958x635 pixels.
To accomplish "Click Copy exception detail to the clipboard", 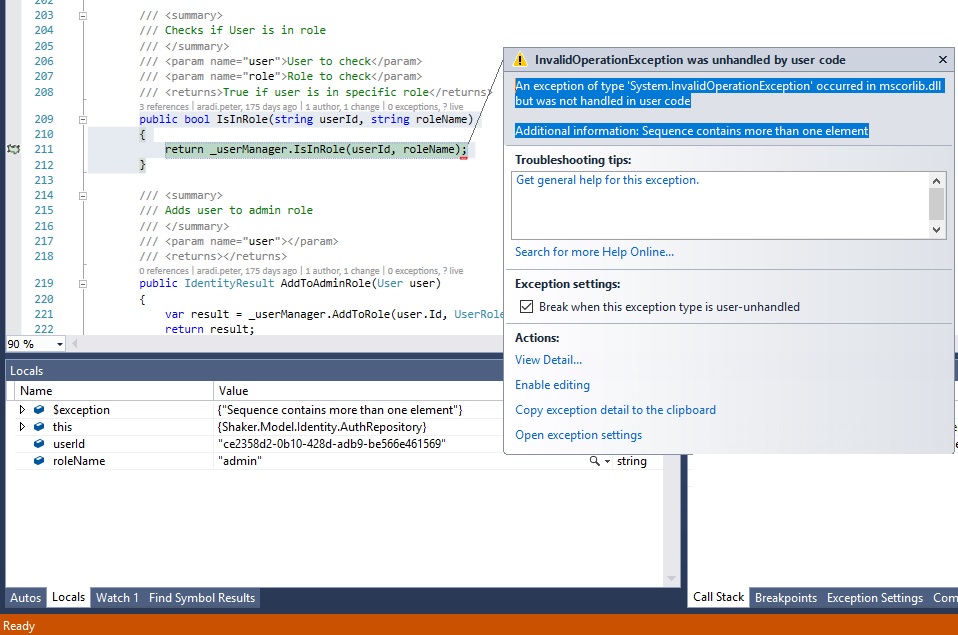I will click(x=615, y=410).
